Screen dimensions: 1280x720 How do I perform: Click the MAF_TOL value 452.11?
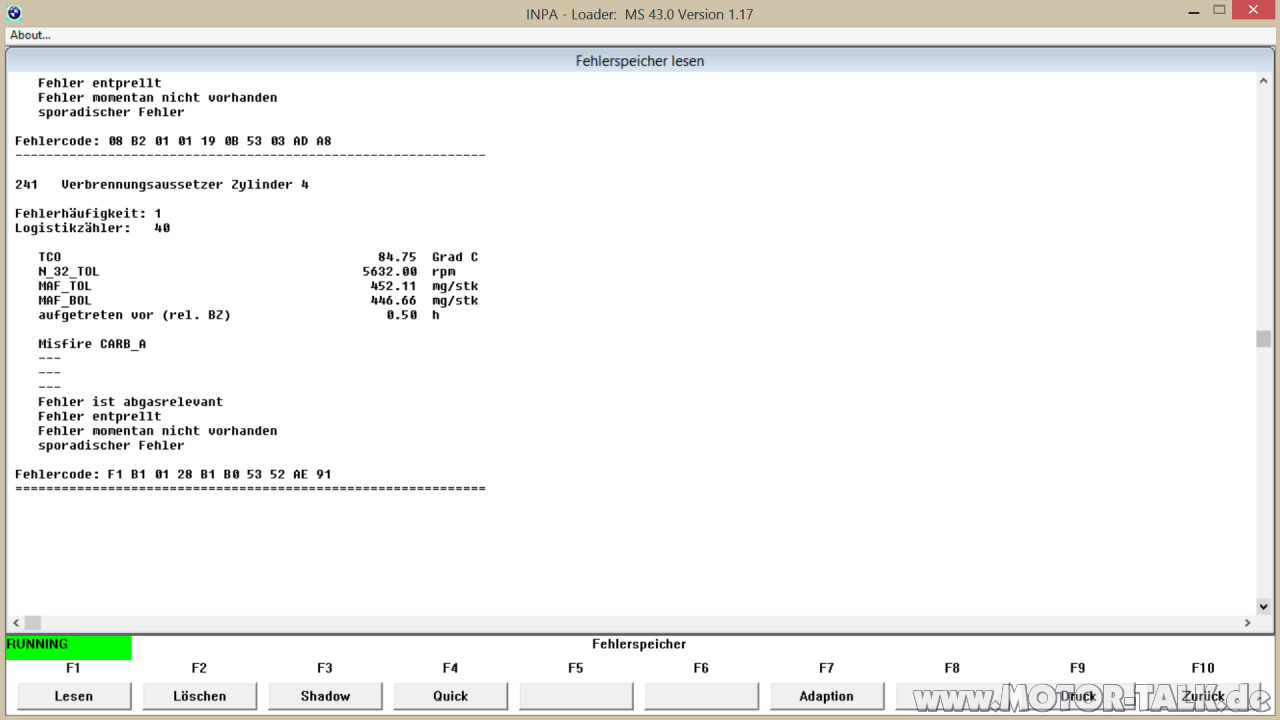tap(394, 286)
